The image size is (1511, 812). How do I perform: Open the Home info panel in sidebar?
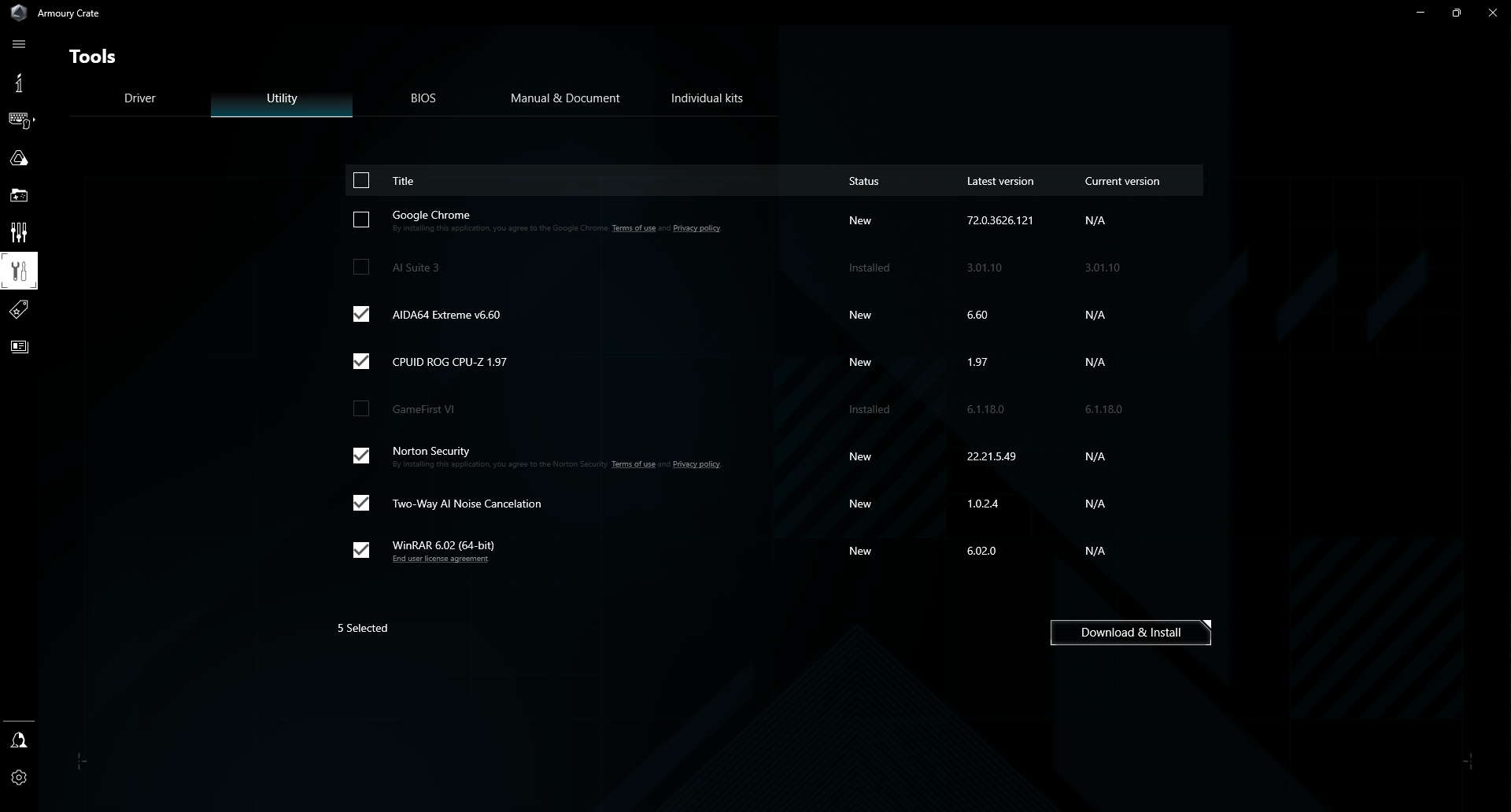click(19, 83)
